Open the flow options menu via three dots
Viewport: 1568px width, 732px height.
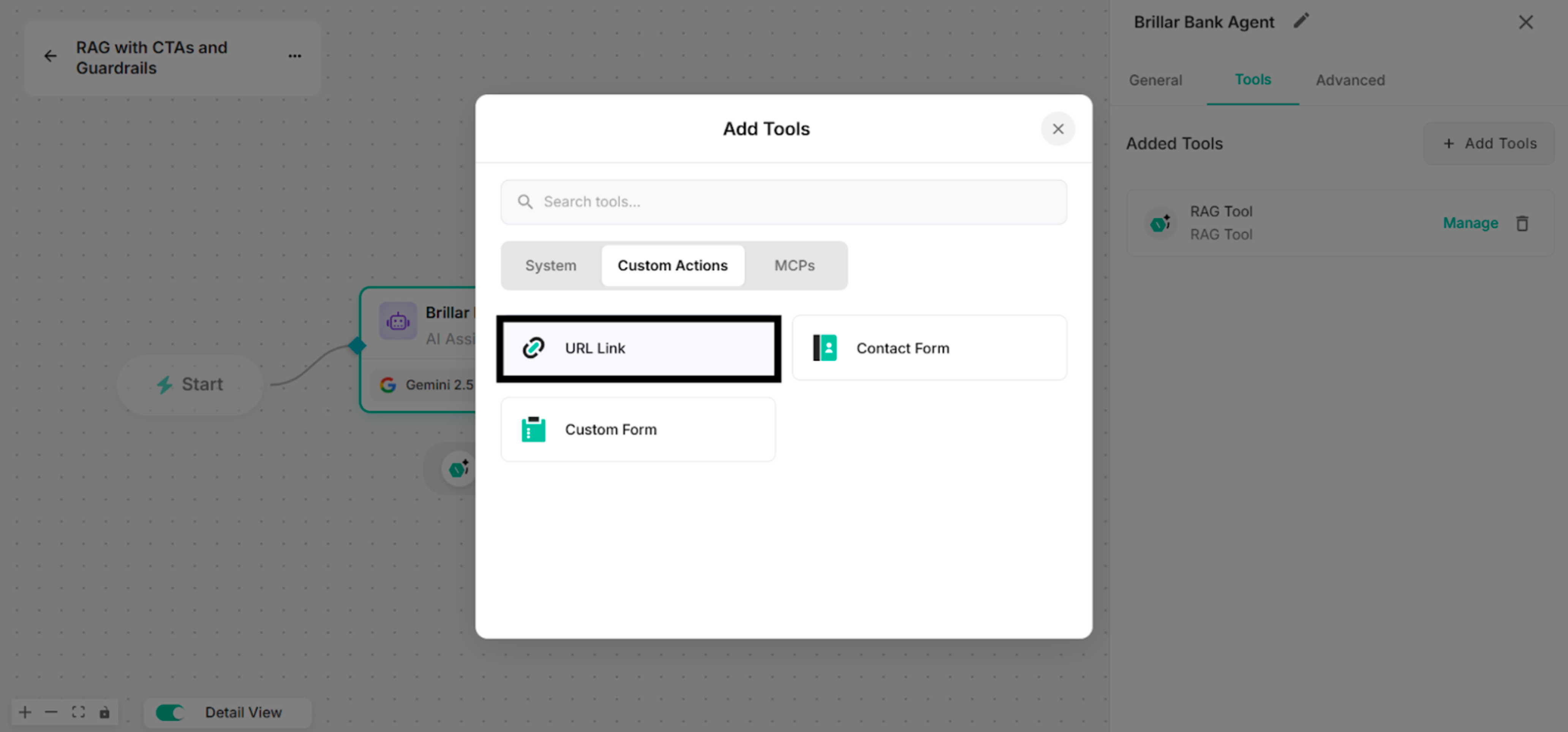295,55
